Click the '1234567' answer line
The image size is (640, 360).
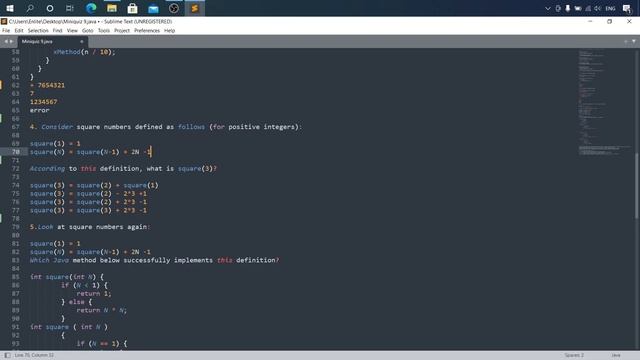tap(44, 102)
